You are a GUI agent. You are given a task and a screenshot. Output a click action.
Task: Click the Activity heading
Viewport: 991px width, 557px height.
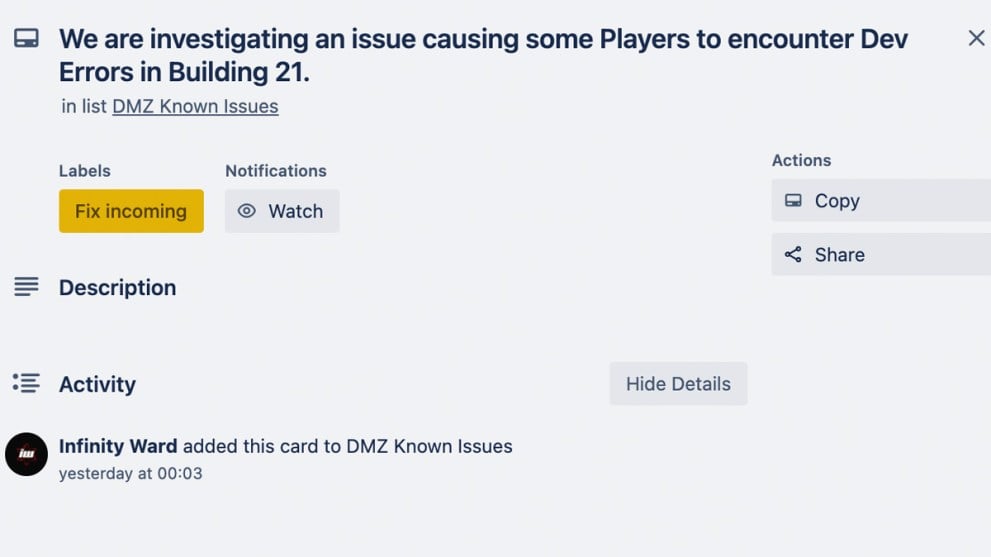pos(97,384)
